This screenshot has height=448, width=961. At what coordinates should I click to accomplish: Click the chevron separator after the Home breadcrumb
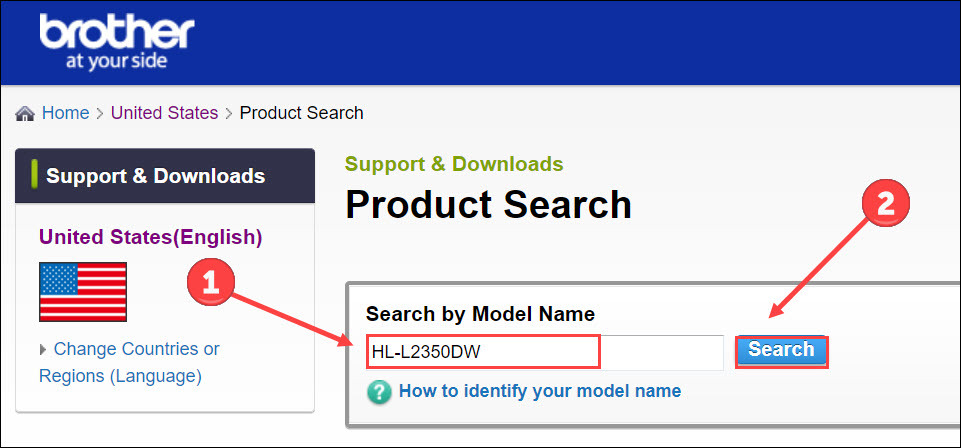click(100, 114)
